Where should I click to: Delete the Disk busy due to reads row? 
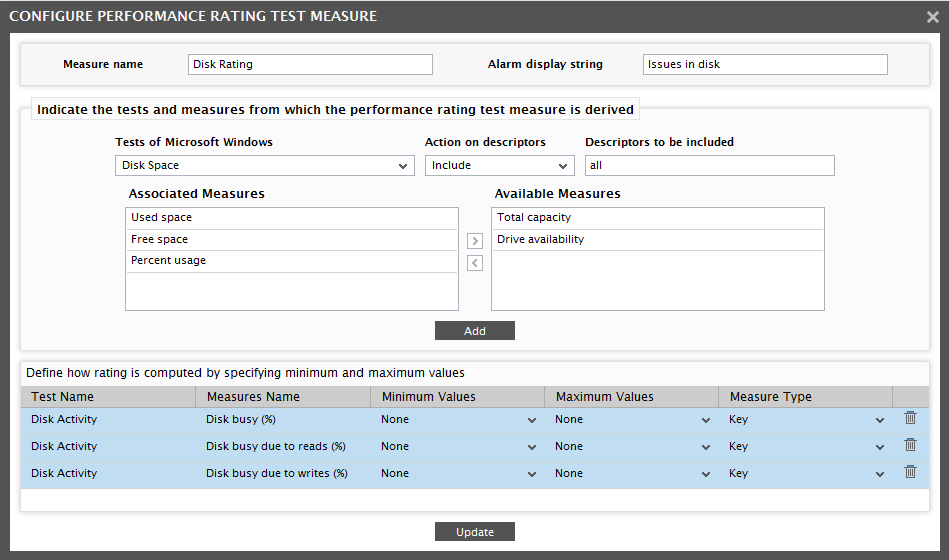point(910,445)
